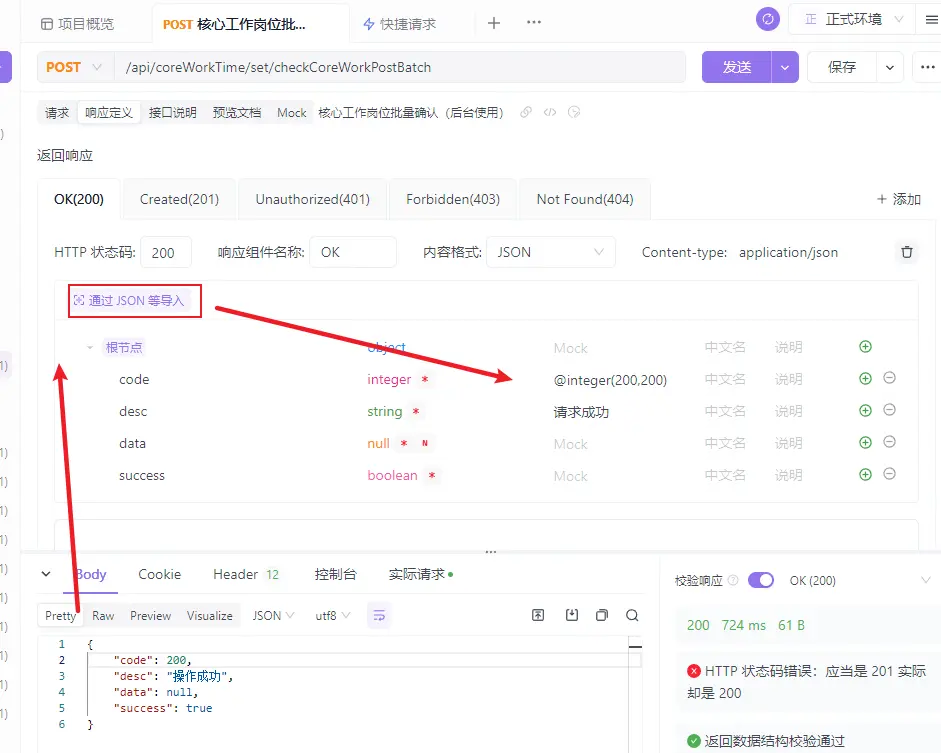
Task: Open more actions ellipsis next to 保存
Action: click(928, 67)
